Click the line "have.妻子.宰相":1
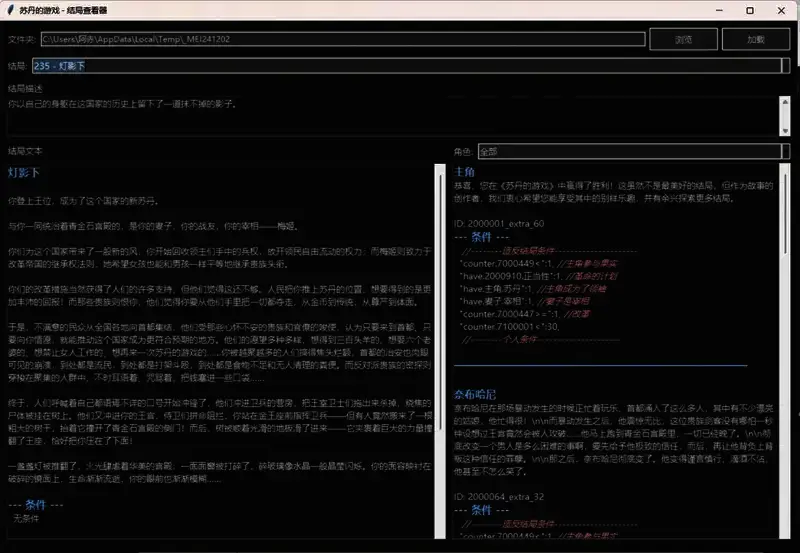 click(496, 301)
